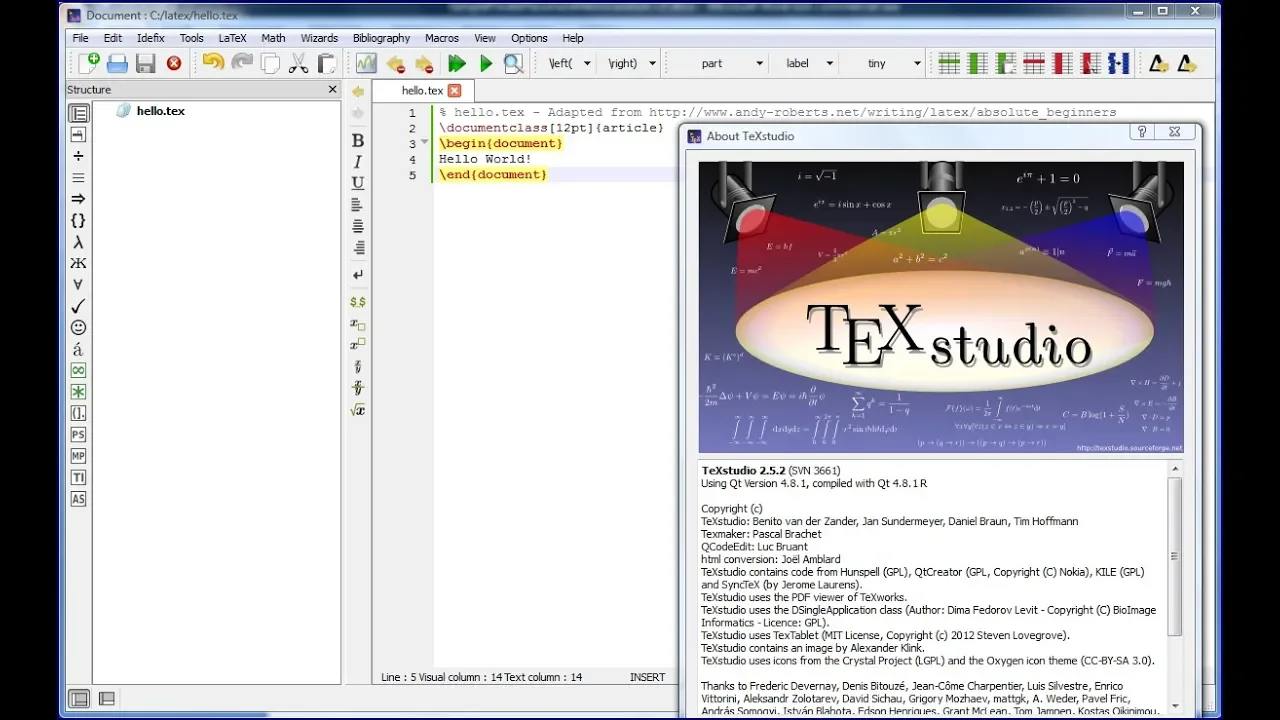The height and width of the screenshot is (720, 1280).
Task: Click the Open file folder icon
Action: click(118, 63)
